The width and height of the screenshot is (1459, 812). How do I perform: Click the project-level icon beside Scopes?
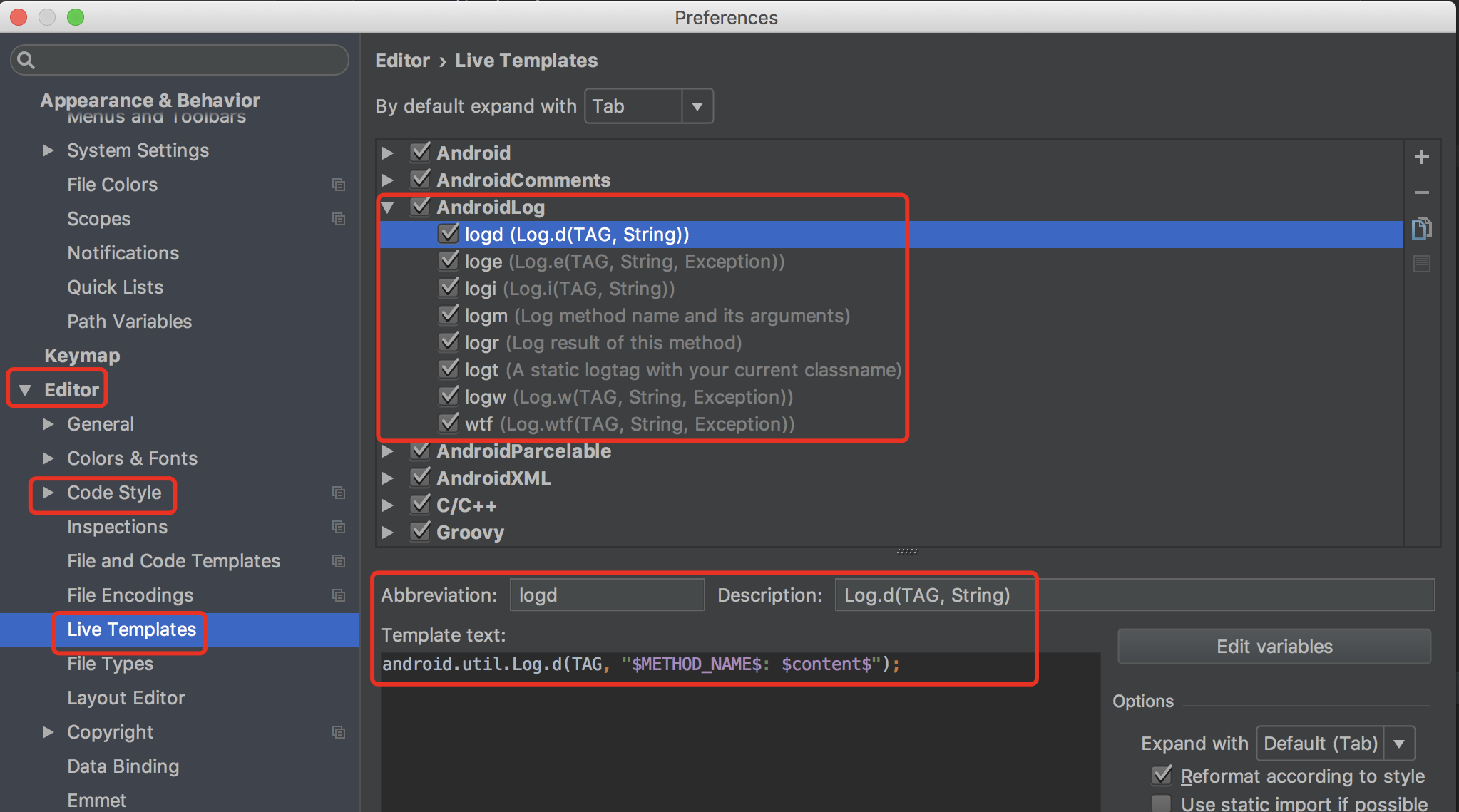click(x=339, y=219)
